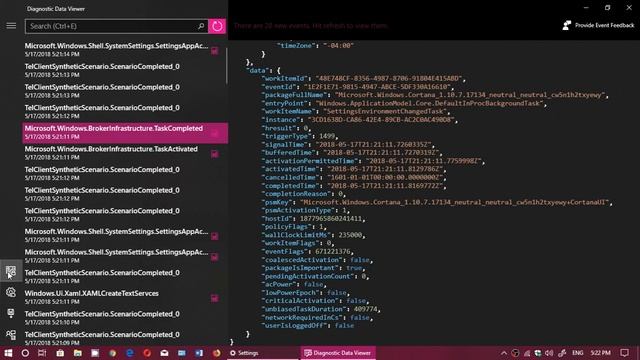Viewport: 640px width, 360px height.
Task: Click the category tag on the XAMLCreateTextServces event
Action: click(214, 298)
